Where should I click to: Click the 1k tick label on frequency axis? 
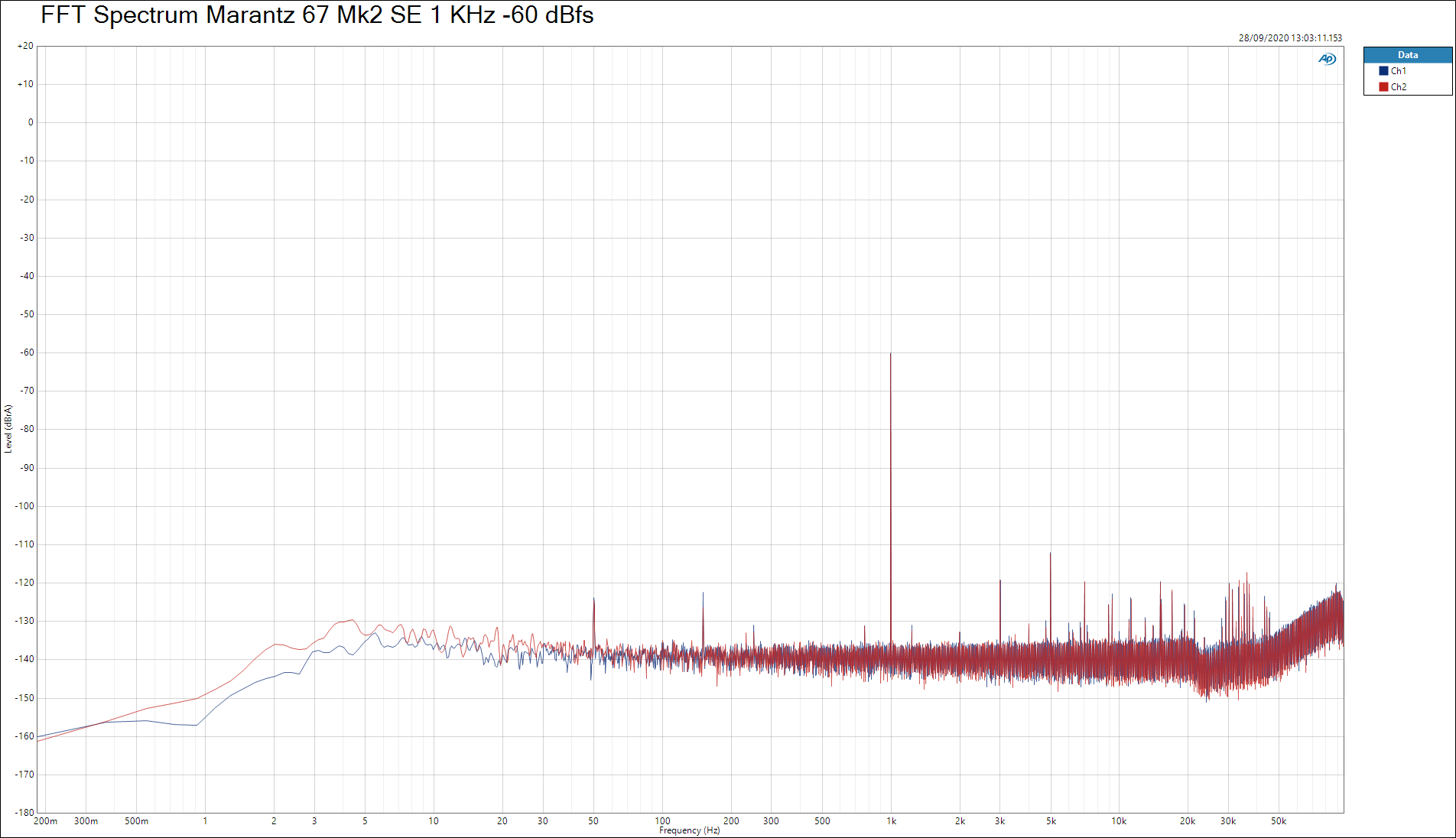coord(891,821)
